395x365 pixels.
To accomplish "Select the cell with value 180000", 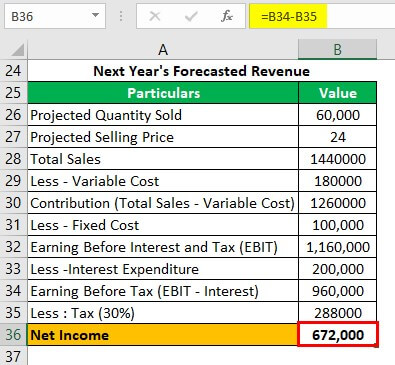I will click(338, 181).
